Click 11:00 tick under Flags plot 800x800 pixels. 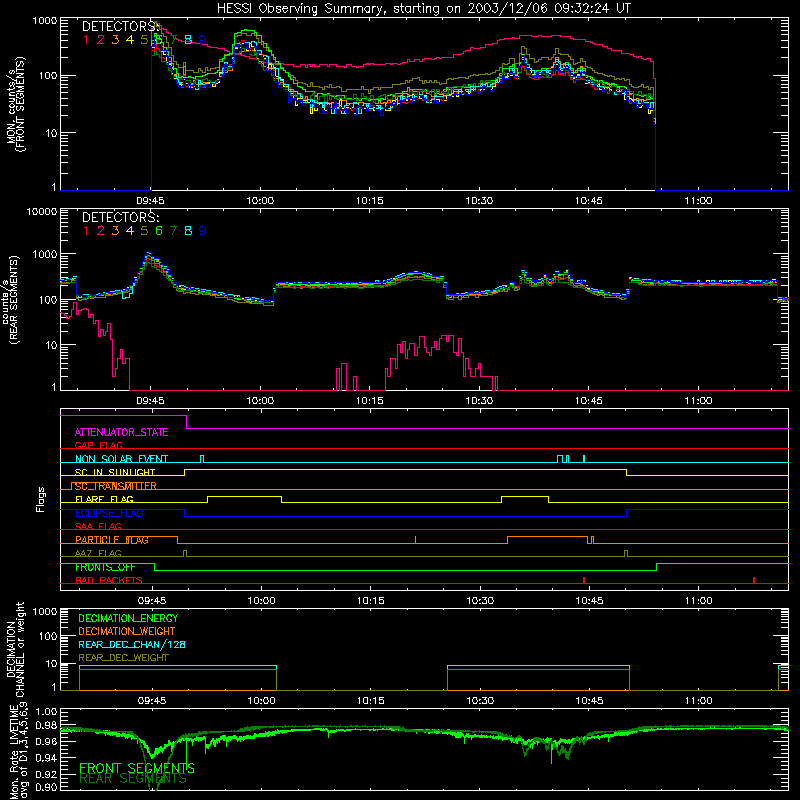pyautogui.click(x=698, y=601)
